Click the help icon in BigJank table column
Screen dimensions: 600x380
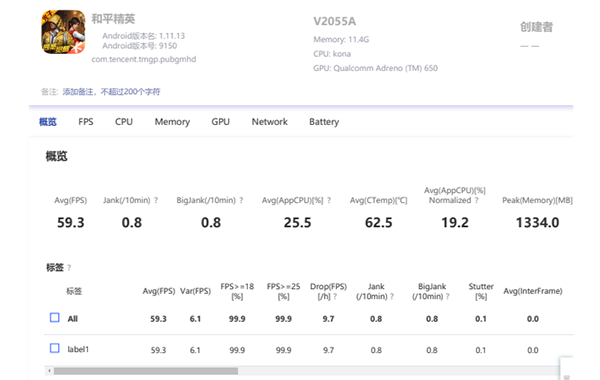click(448, 296)
